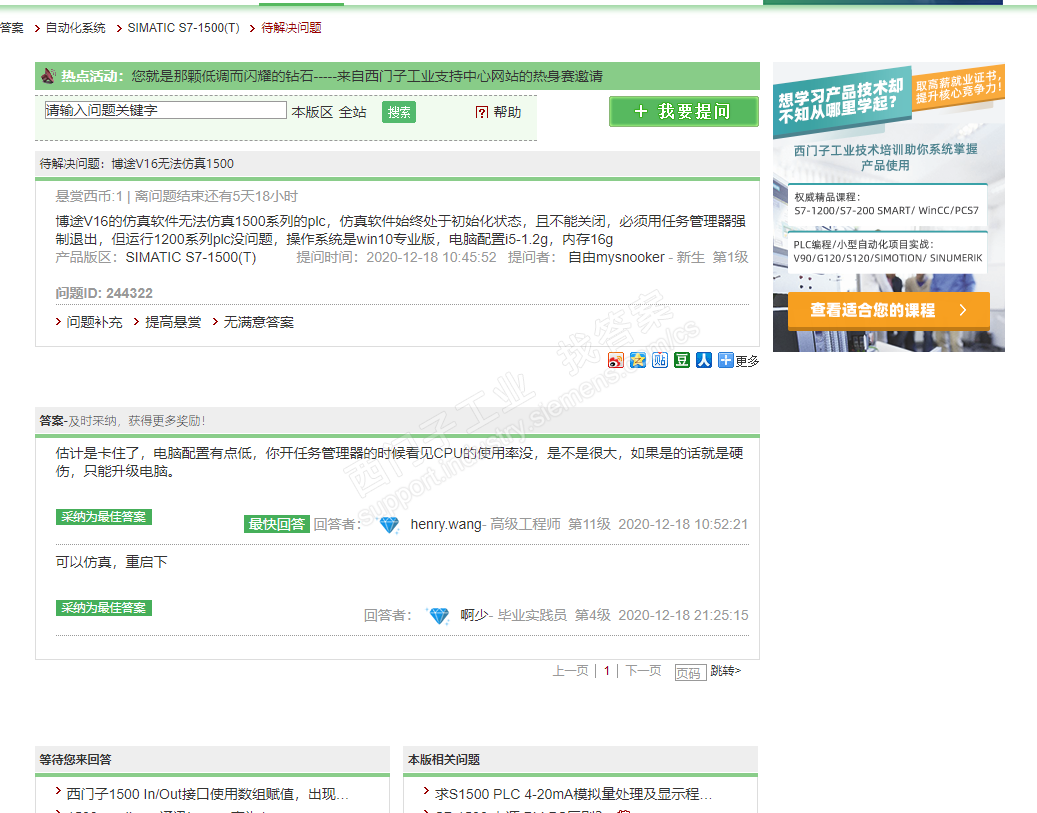Go to SIMATIC S7-1500(T) breadcrumb
The image size is (1037, 813).
pyautogui.click(x=183, y=28)
